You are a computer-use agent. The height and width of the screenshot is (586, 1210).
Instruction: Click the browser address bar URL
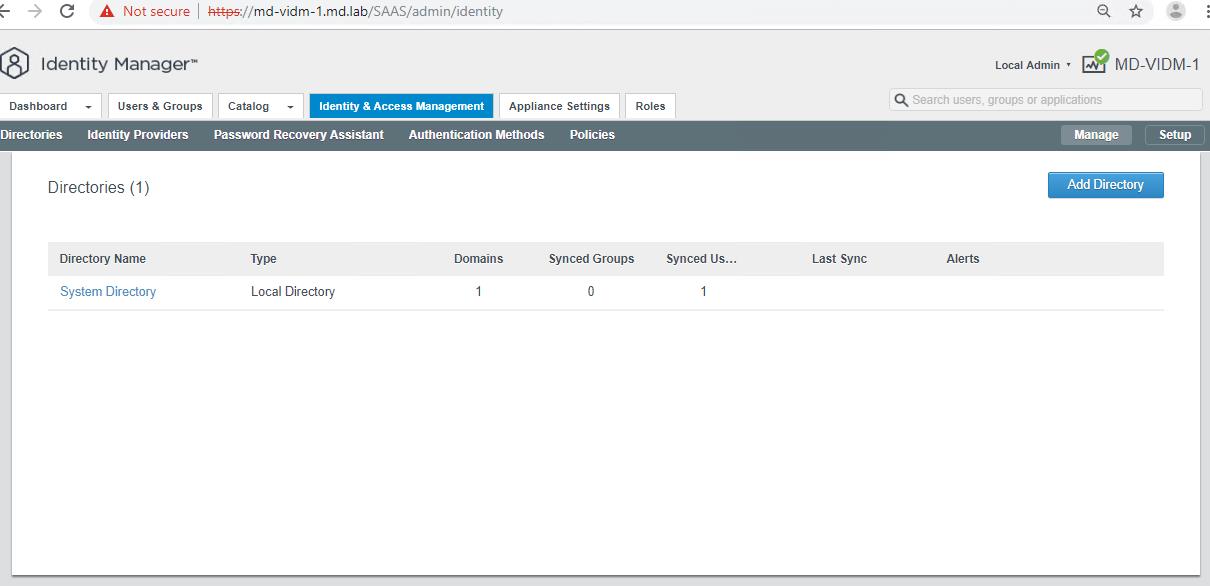(x=355, y=12)
